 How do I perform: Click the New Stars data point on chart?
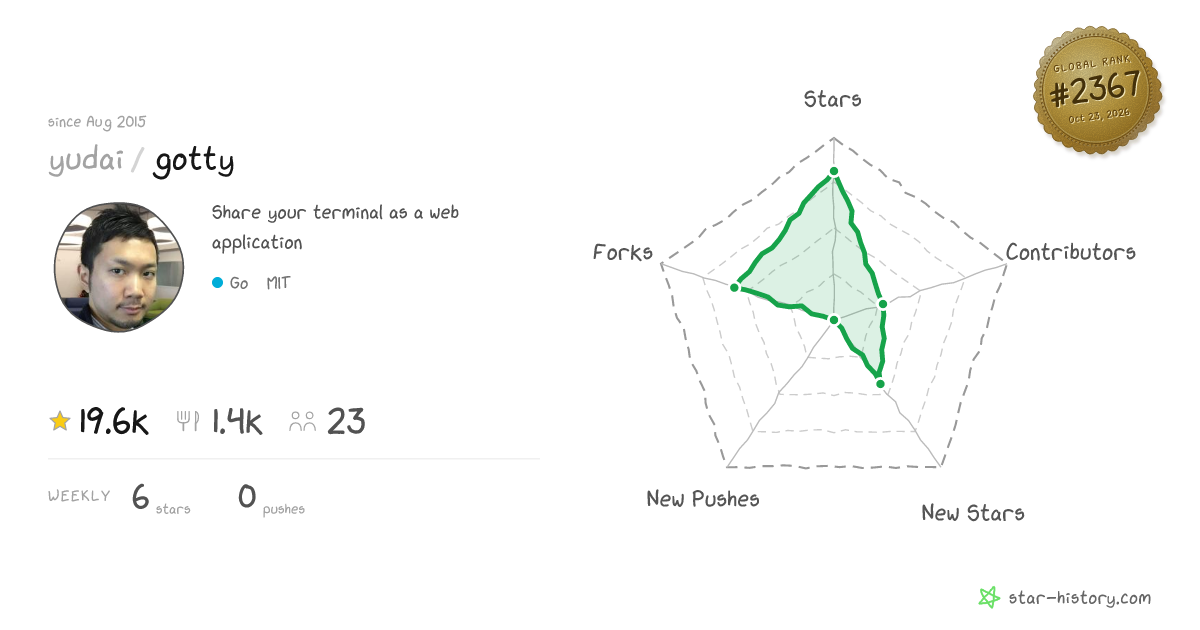click(880, 382)
